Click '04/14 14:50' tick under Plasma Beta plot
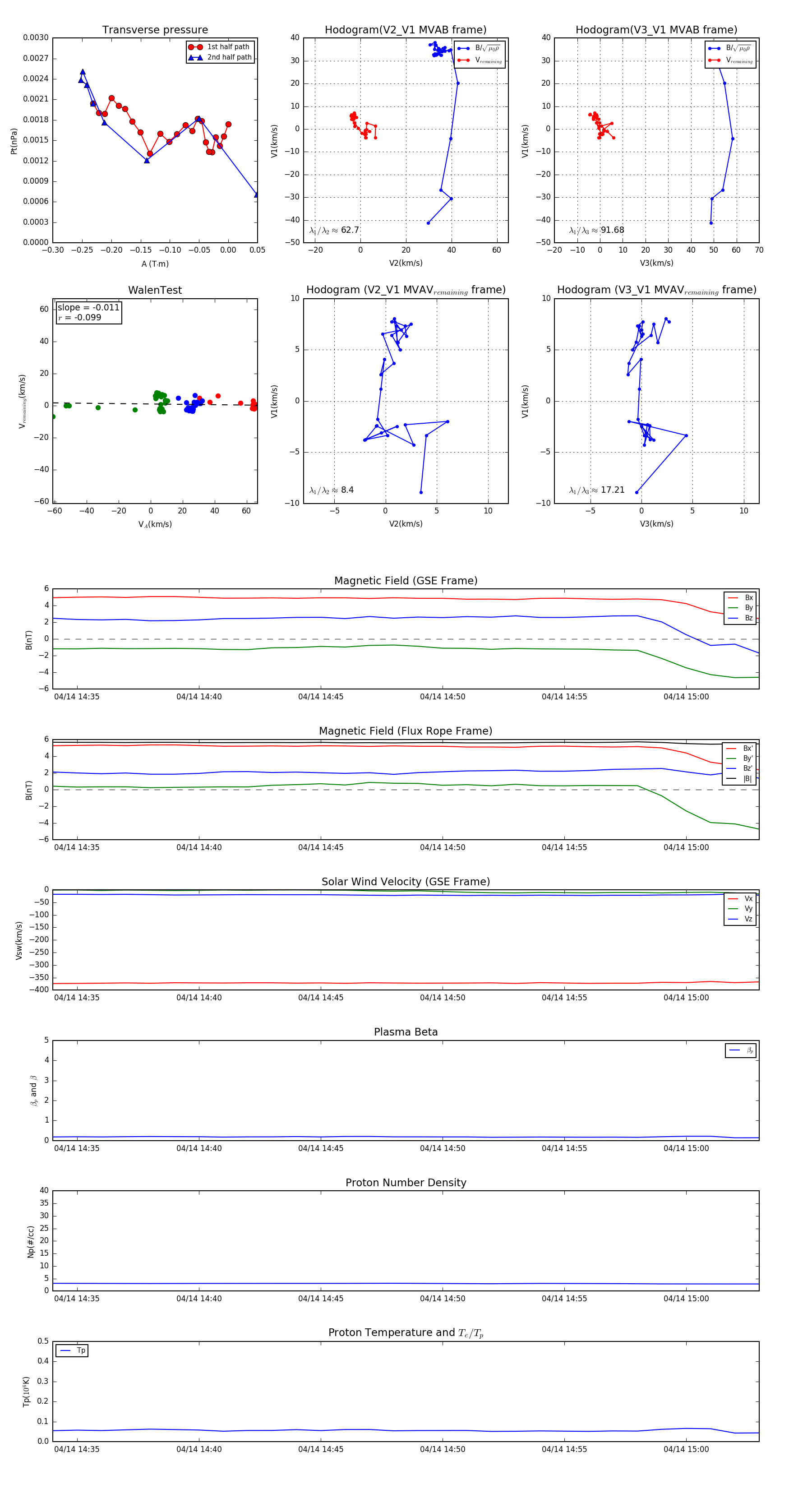812x1489 pixels. [442, 1148]
